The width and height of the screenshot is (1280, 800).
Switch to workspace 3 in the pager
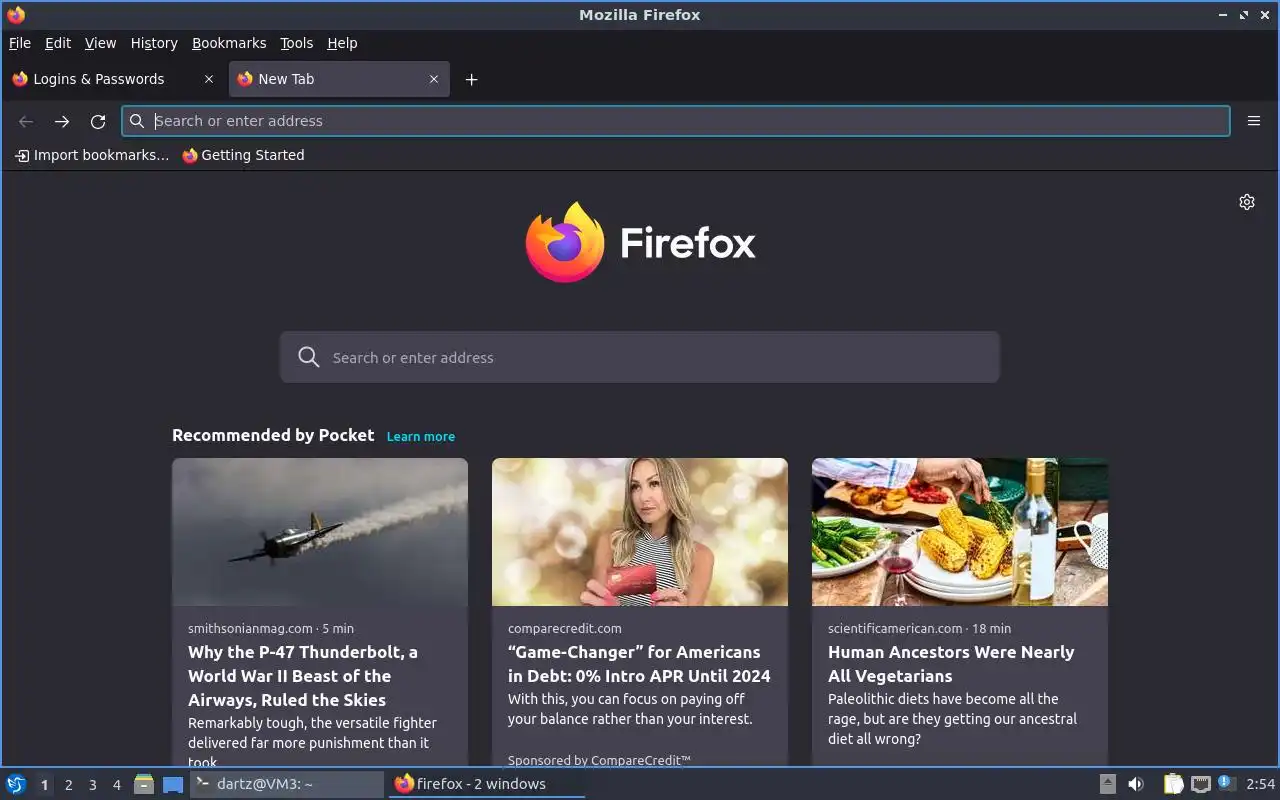(x=92, y=785)
